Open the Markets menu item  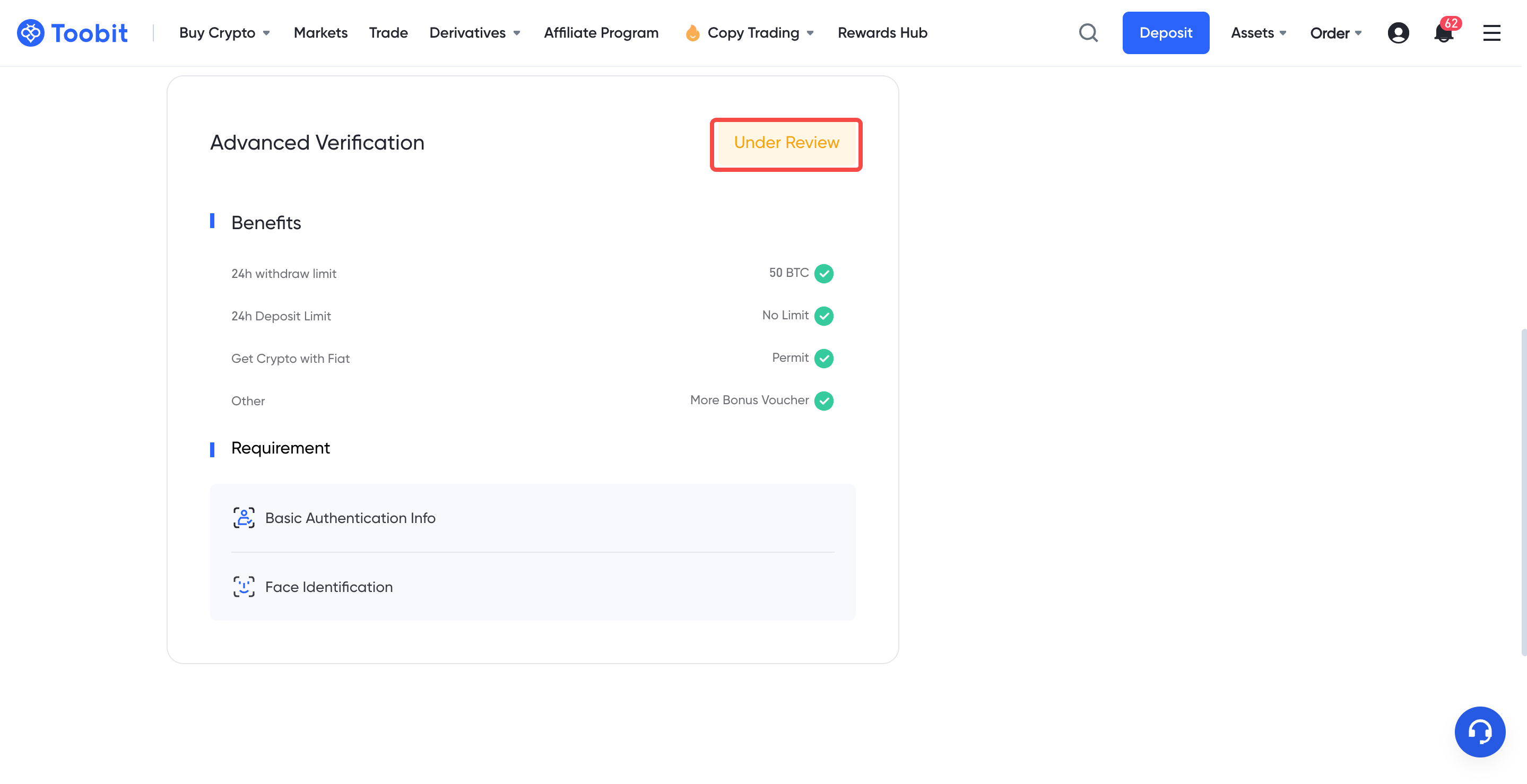(320, 32)
